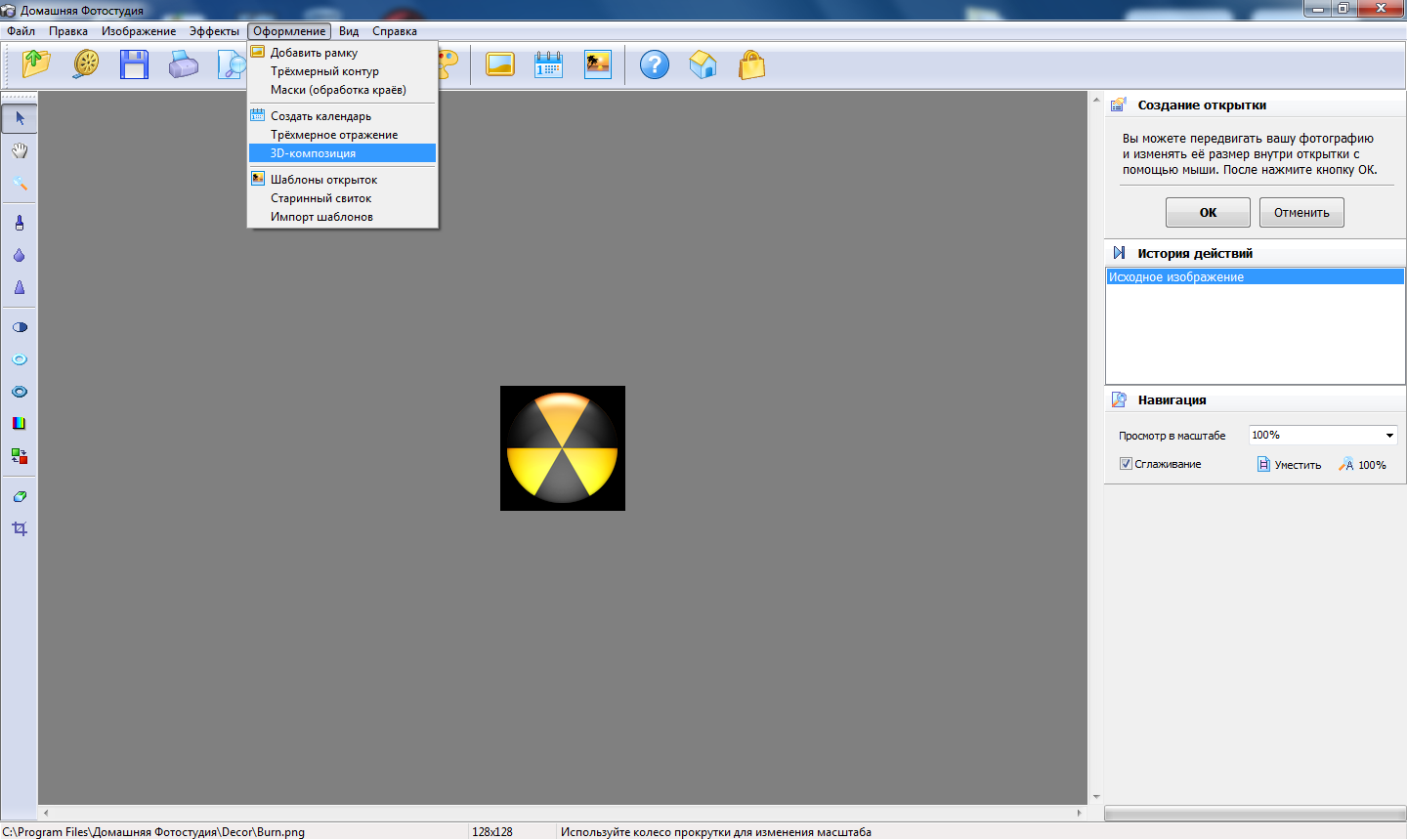Click the radiation symbol image on canvas
Image resolution: width=1407 pixels, height=840 pixels.
pyautogui.click(x=563, y=448)
